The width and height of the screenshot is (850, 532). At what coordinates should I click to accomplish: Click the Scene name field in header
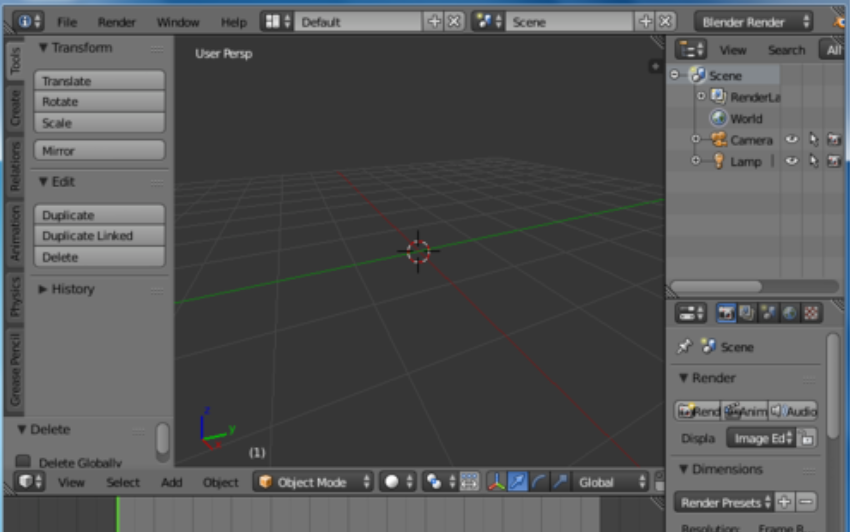coord(568,21)
